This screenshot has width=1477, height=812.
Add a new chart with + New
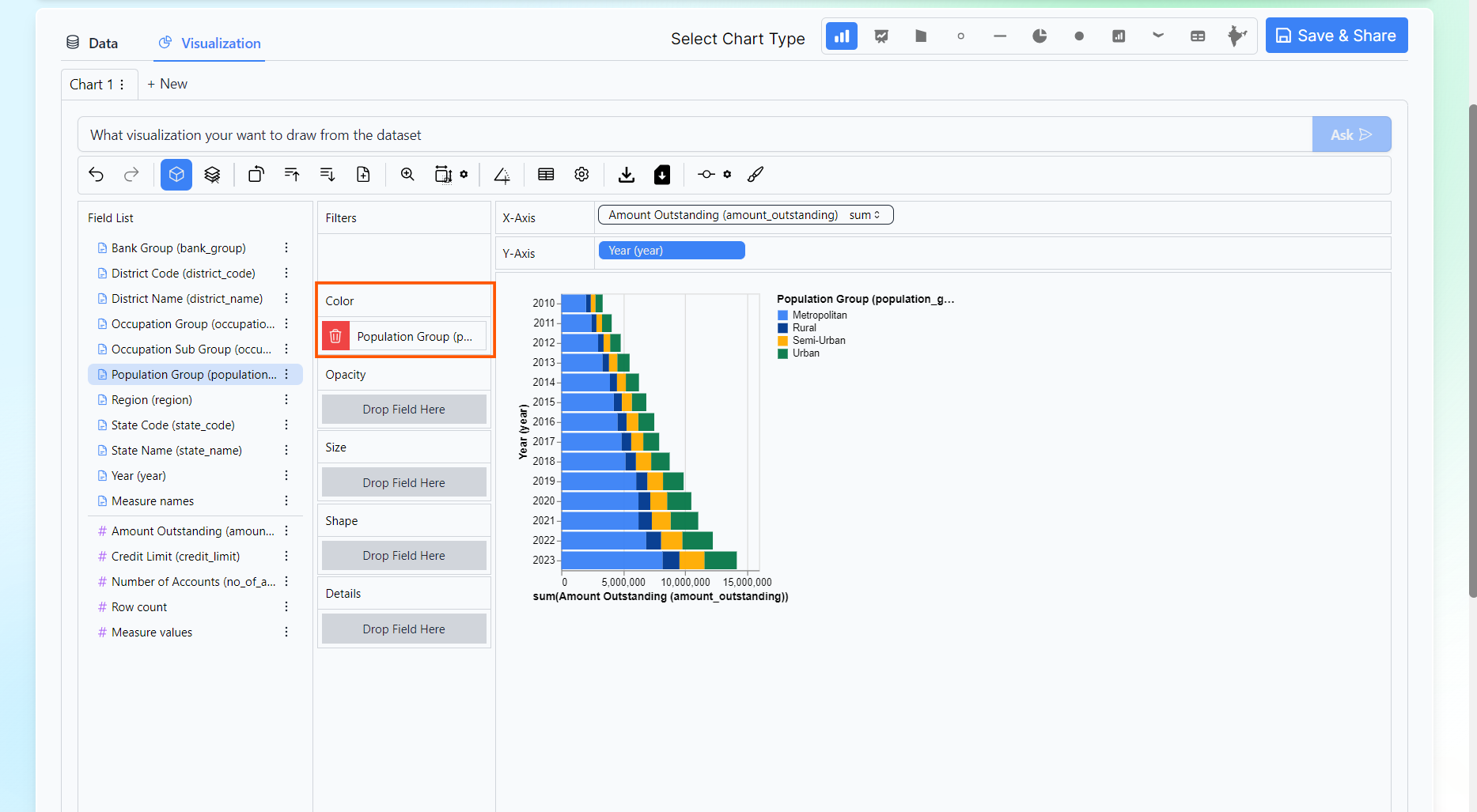pyautogui.click(x=167, y=84)
